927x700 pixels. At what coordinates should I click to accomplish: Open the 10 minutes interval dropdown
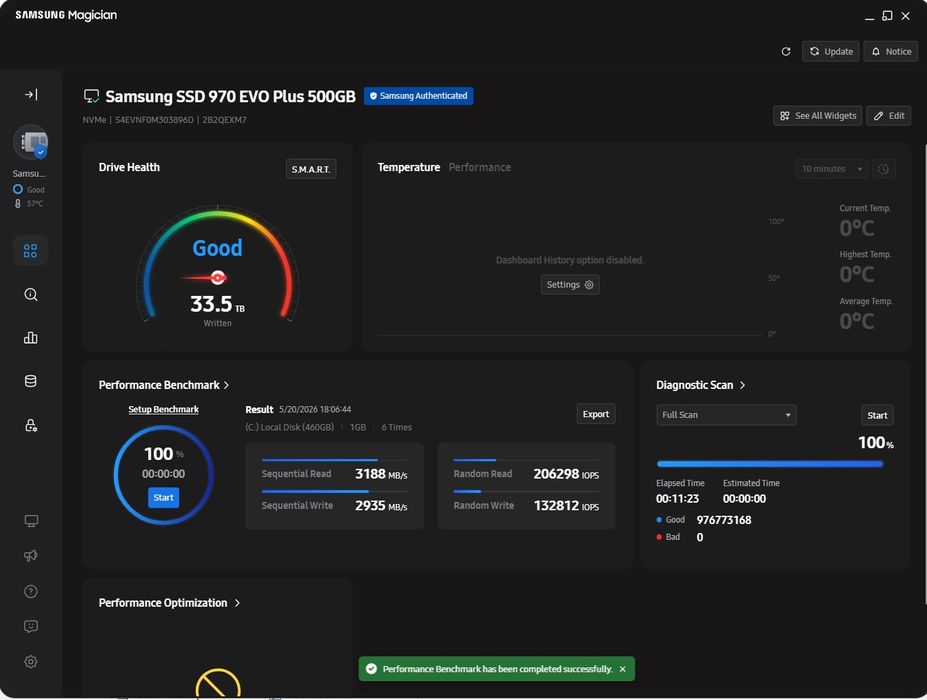831,169
